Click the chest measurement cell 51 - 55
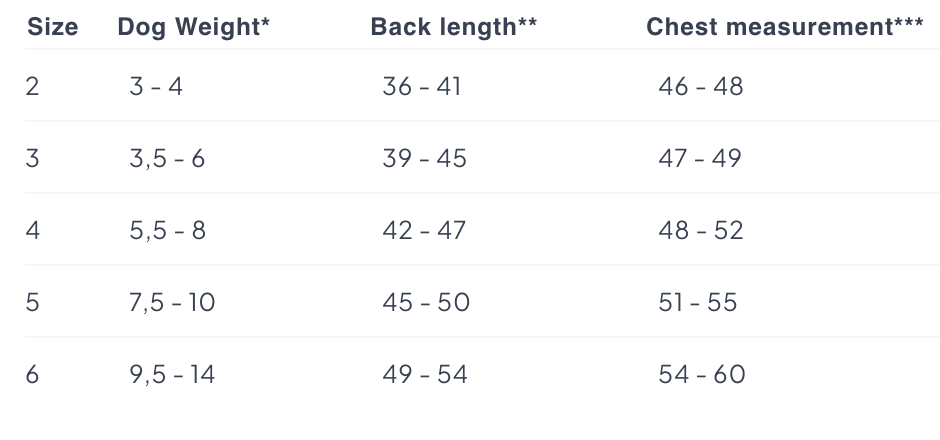Screen dimensions: 940x440 (698, 302)
